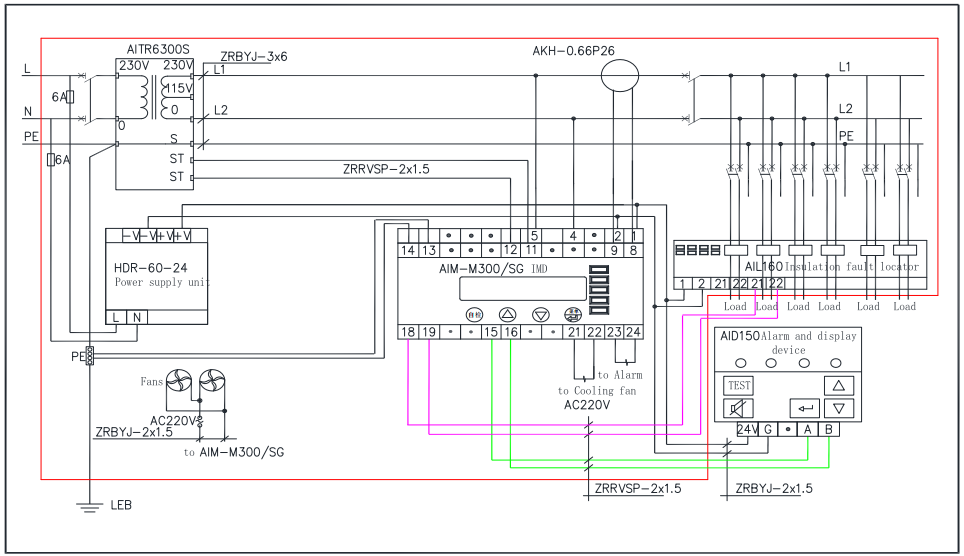Screen dimensions: 964x556
Task: Click terminal 24V on AID150
Action: 747,429
